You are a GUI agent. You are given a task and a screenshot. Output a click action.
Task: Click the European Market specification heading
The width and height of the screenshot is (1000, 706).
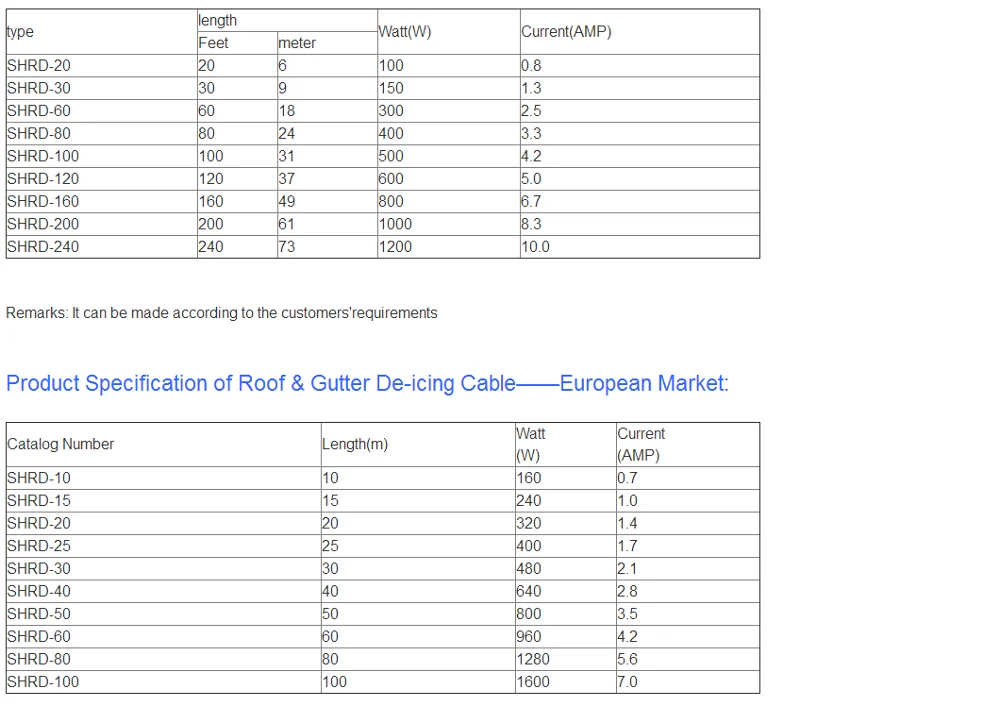point(367,384)
